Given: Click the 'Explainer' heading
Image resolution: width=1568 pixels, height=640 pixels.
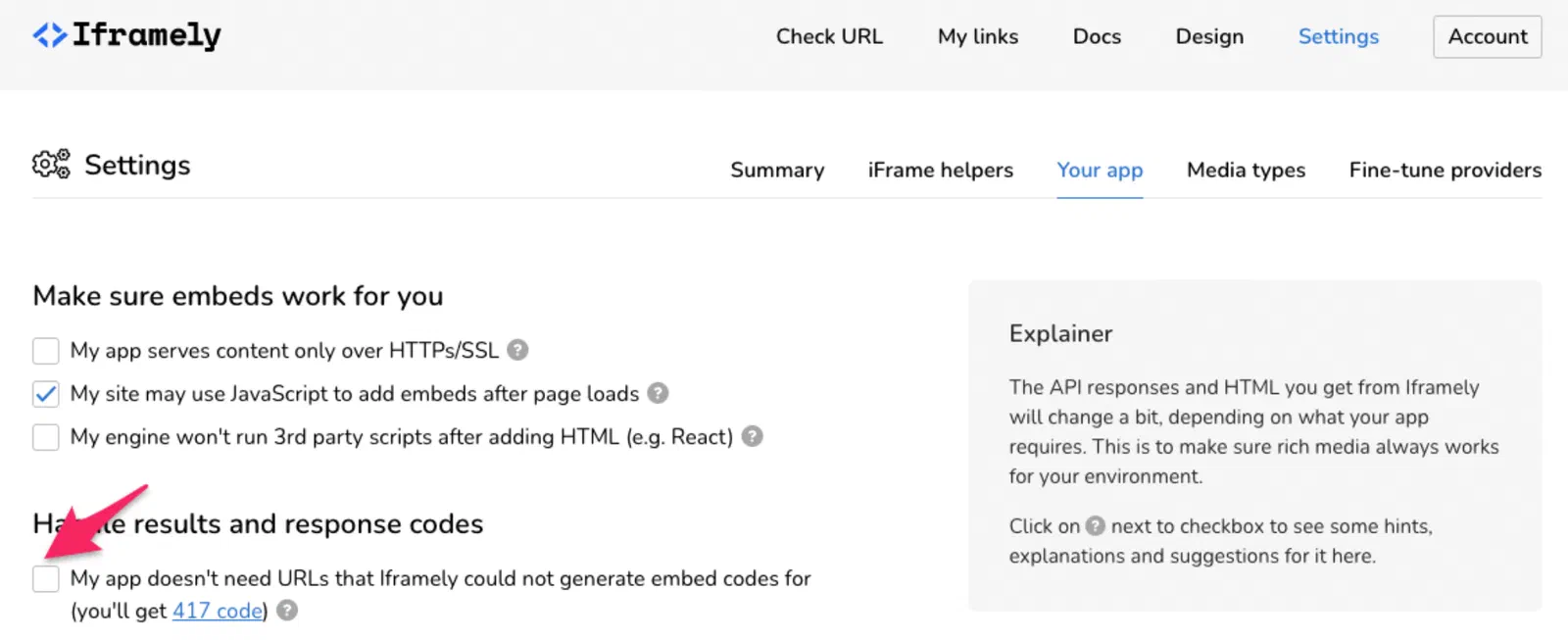Looking at the screenshot, I should [1060, 333].
